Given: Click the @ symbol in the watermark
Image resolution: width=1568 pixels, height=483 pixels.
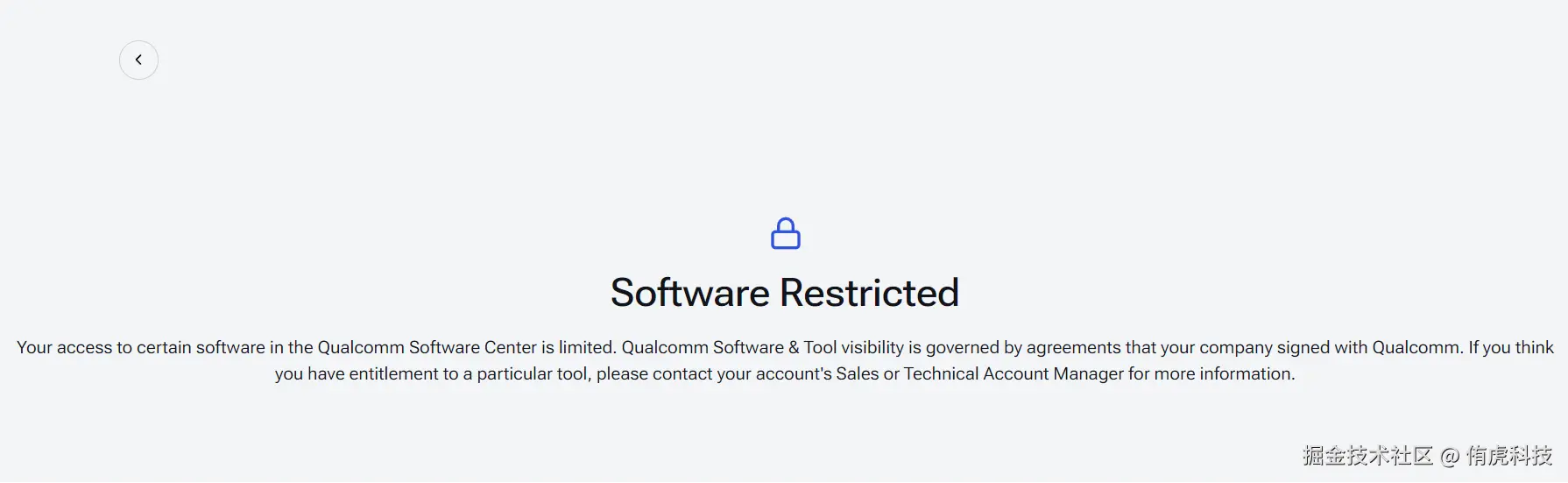Looking at the screenshot, I should point(1450,456).
